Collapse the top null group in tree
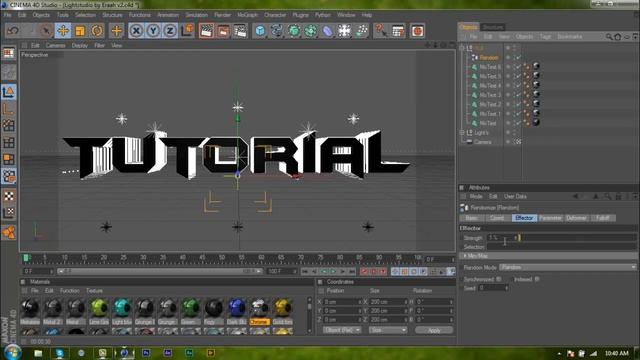The width and height of the screenshot is (640, 360). (462, 48)
